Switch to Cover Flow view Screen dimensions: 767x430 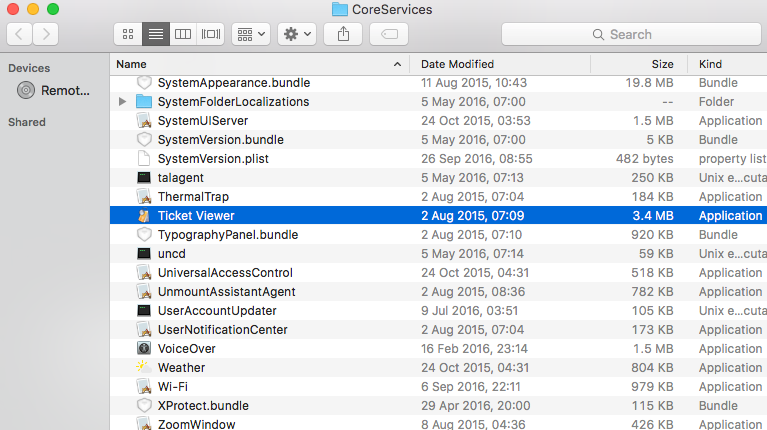[x=210, y=34]
